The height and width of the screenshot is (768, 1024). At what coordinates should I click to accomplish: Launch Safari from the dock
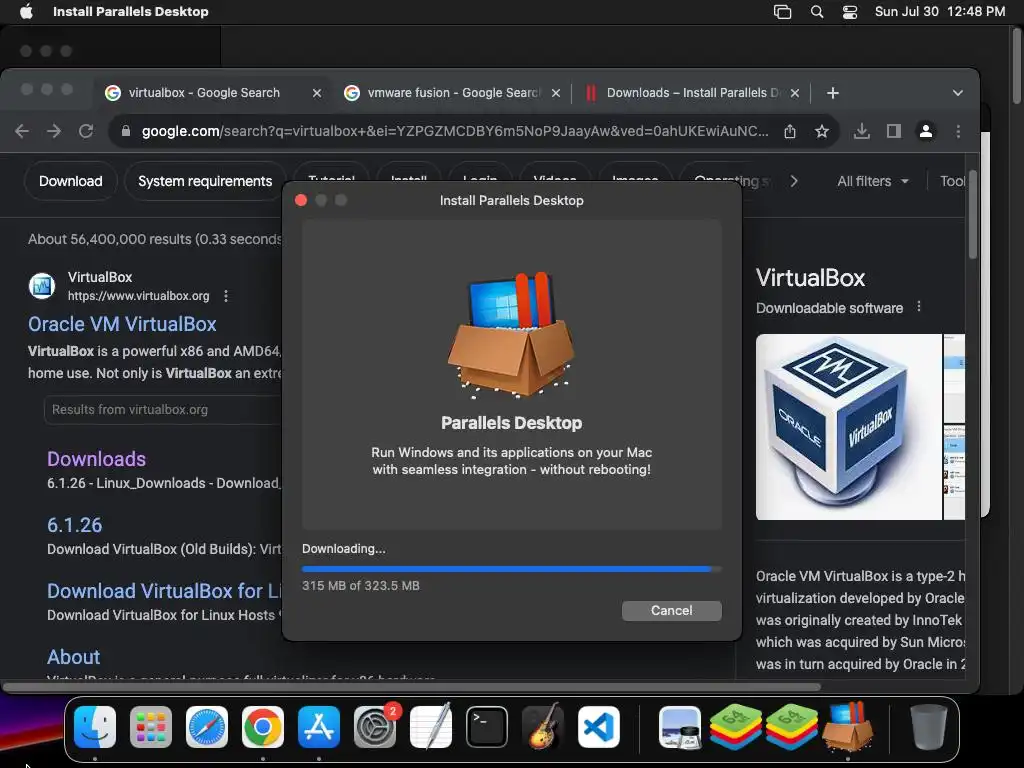207,727
